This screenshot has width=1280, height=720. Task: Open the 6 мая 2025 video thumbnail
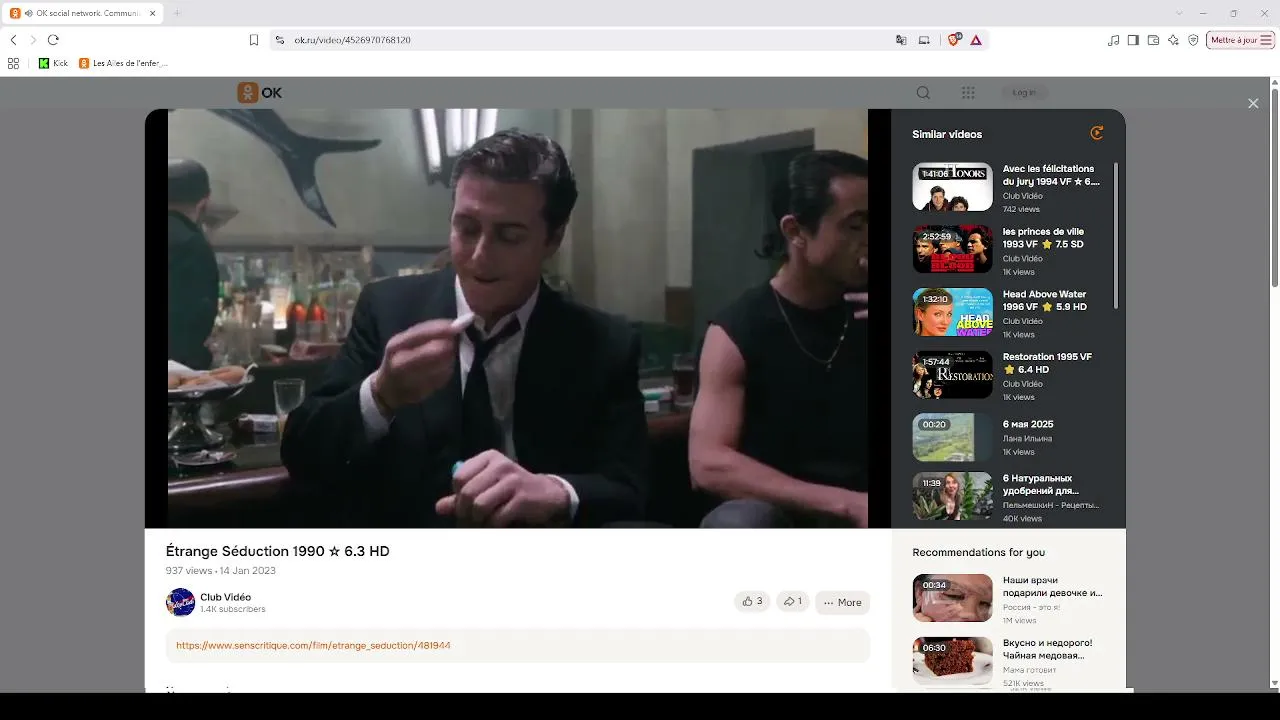coord(952,437)
